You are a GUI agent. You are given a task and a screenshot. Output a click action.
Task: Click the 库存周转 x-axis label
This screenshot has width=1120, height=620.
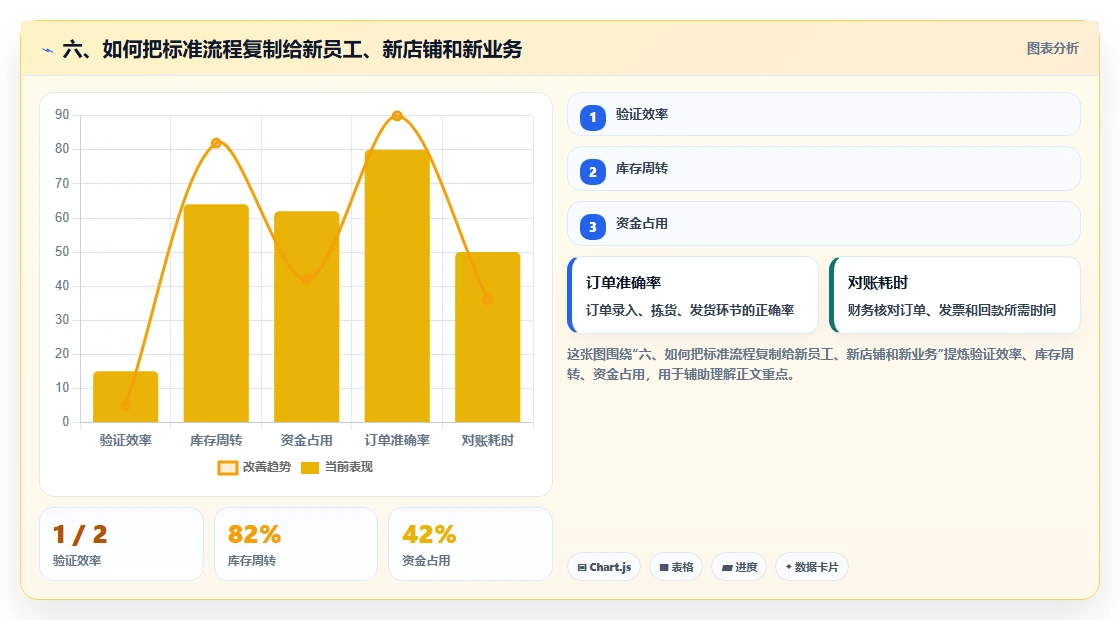coord(216,440)
